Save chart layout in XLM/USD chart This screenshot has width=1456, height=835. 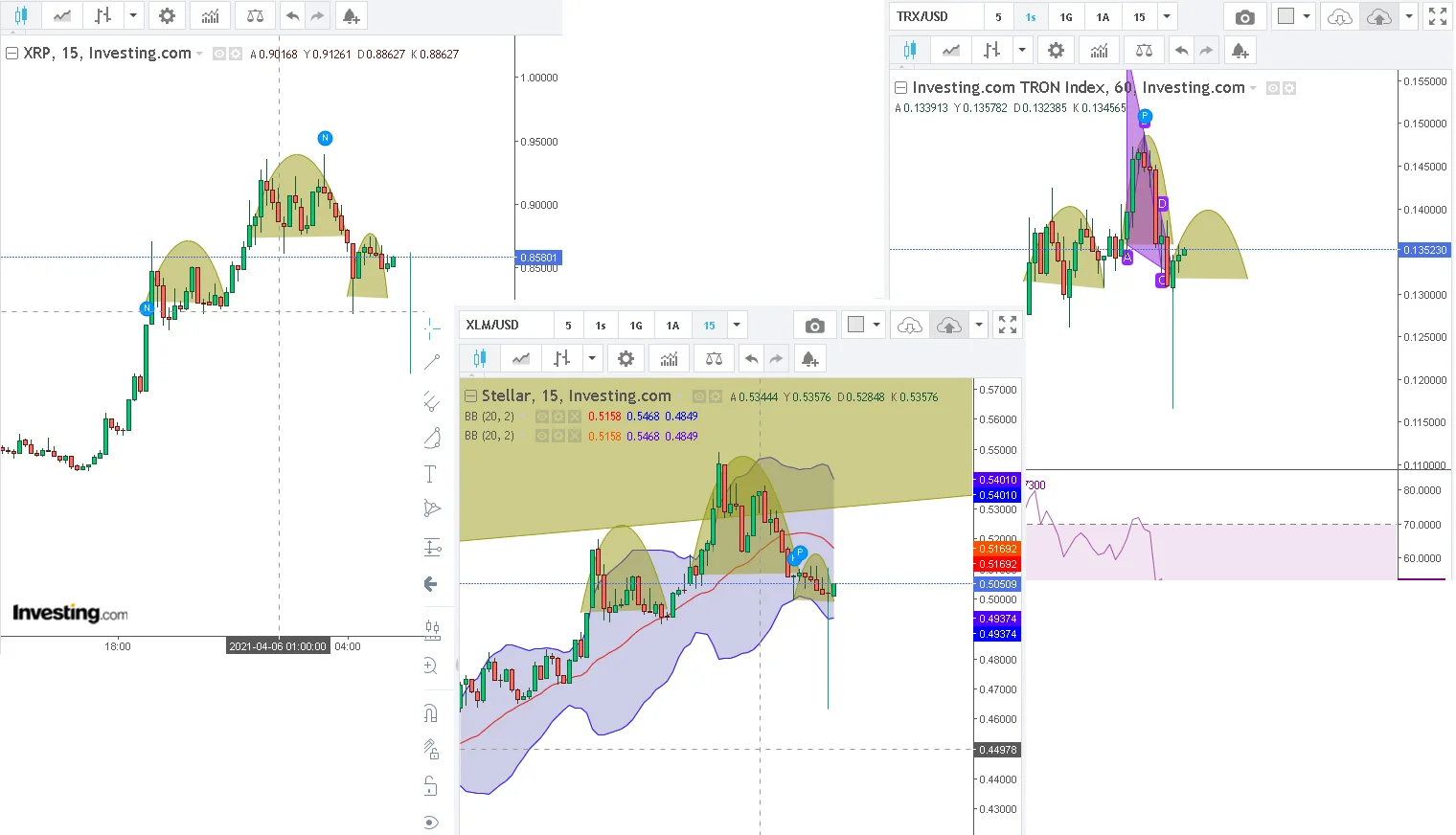coord(948,326)
